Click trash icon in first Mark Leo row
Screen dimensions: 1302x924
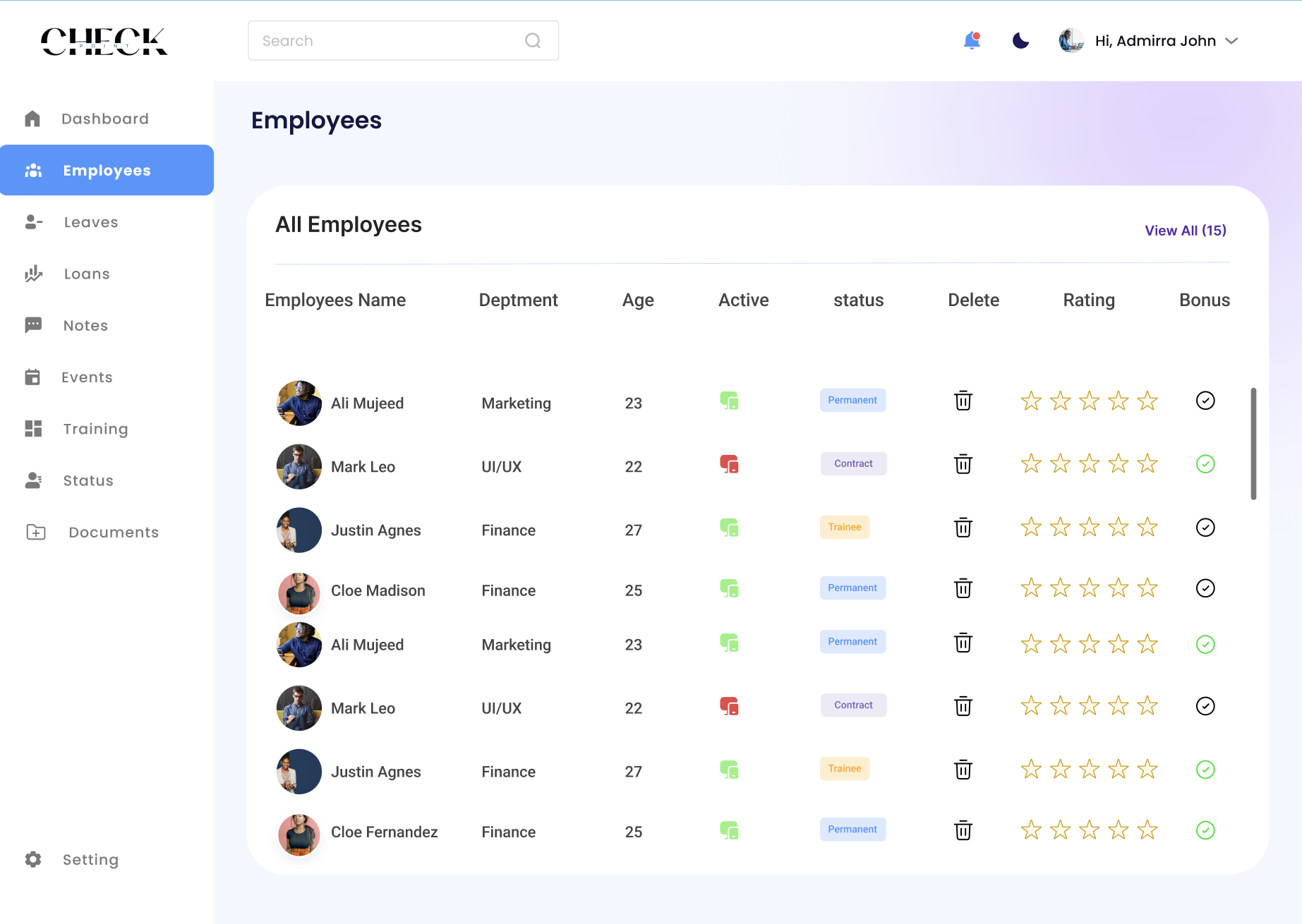coord(963,464)
